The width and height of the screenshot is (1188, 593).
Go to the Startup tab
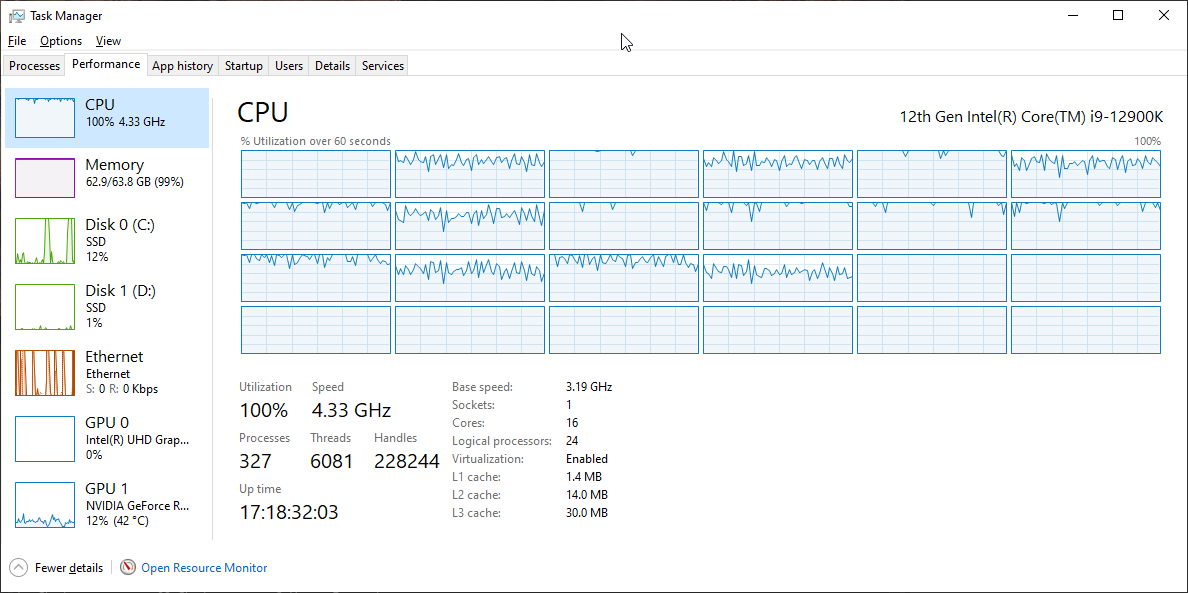pos(244,66)
